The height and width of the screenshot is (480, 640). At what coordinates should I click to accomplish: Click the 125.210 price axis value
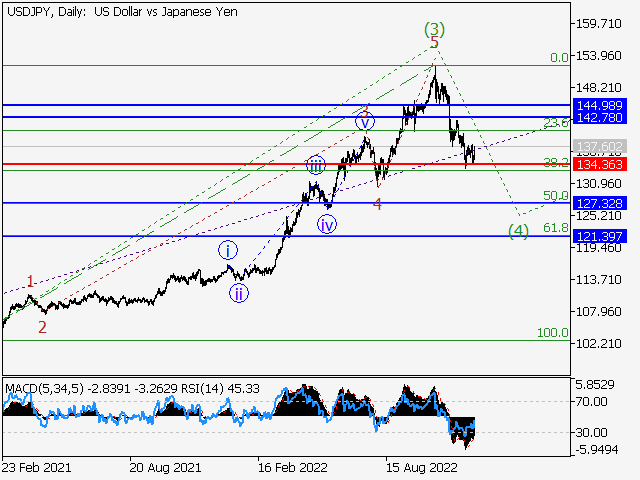coord(598,216)
